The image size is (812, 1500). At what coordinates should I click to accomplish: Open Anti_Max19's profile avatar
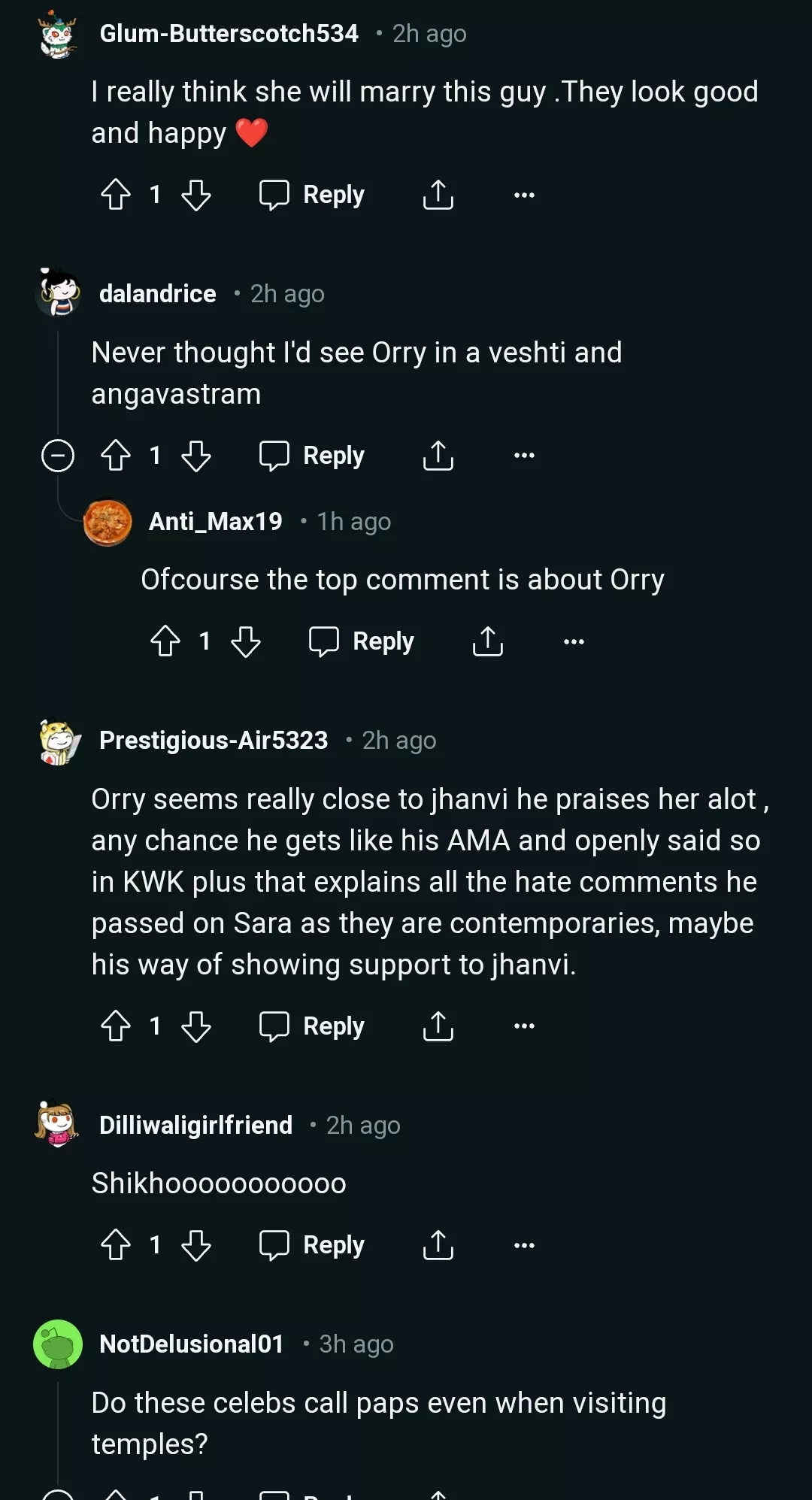pos(108,523)
